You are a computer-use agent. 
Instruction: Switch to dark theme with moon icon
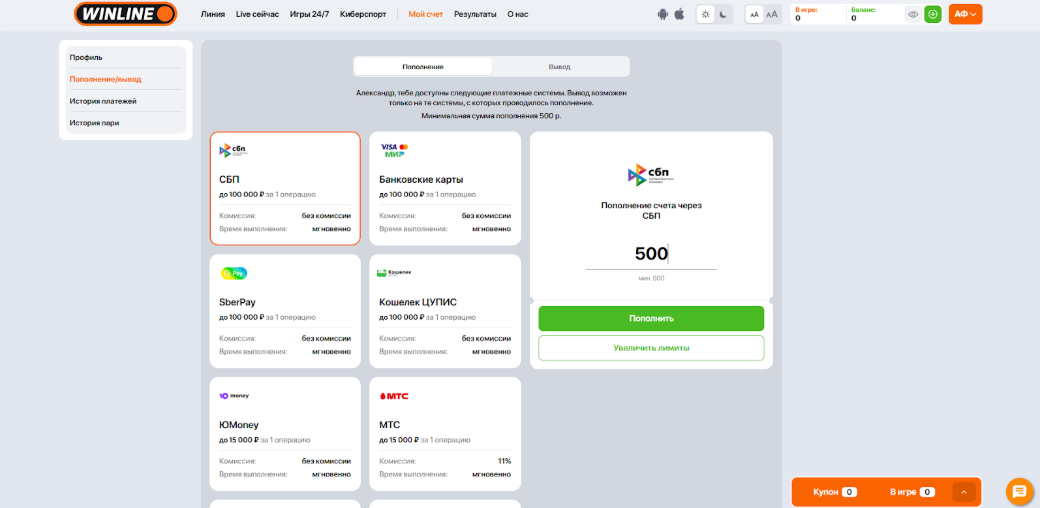click(723, 14)
